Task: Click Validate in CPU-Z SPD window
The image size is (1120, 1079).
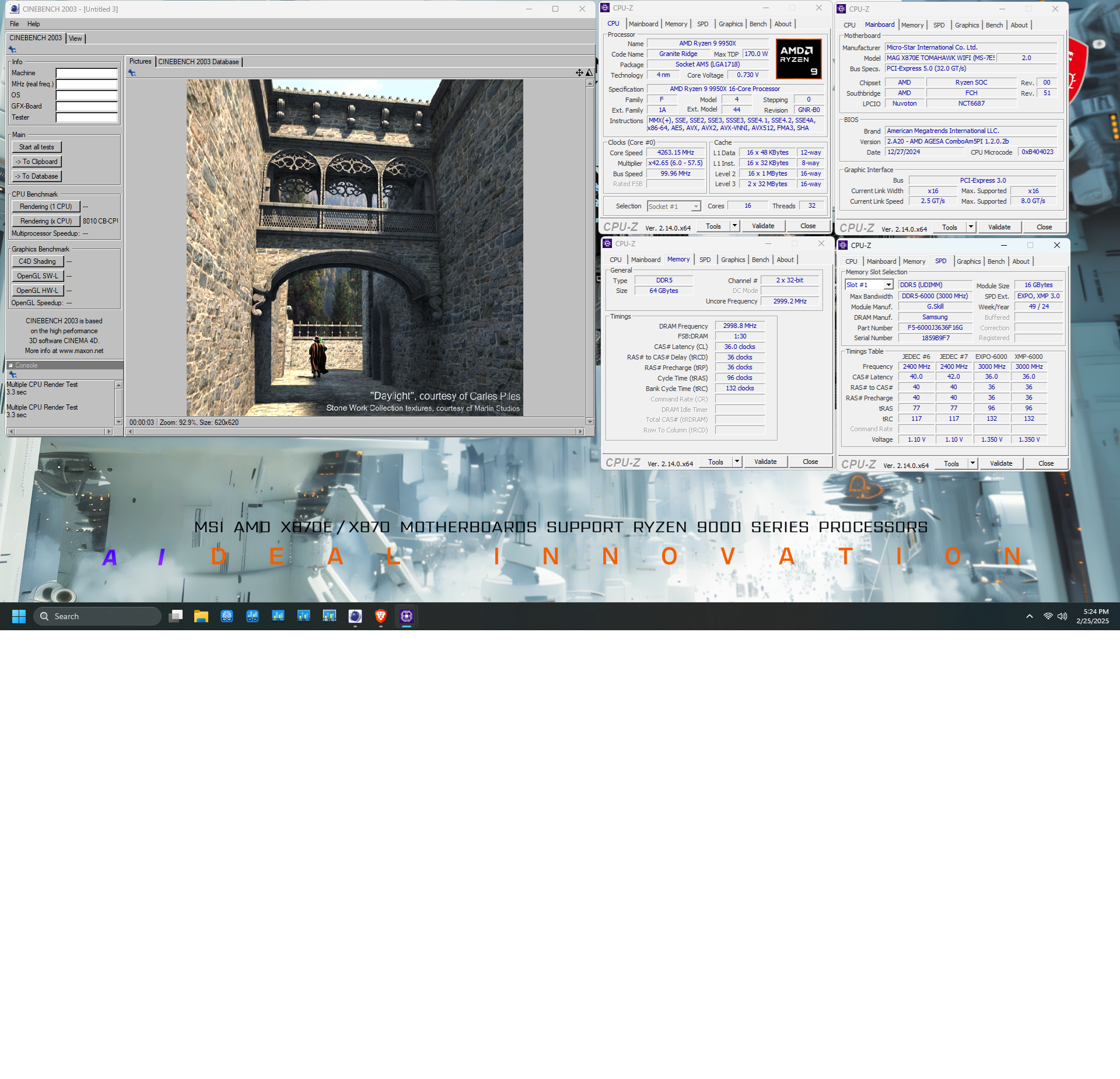Action: (1001, 463)
